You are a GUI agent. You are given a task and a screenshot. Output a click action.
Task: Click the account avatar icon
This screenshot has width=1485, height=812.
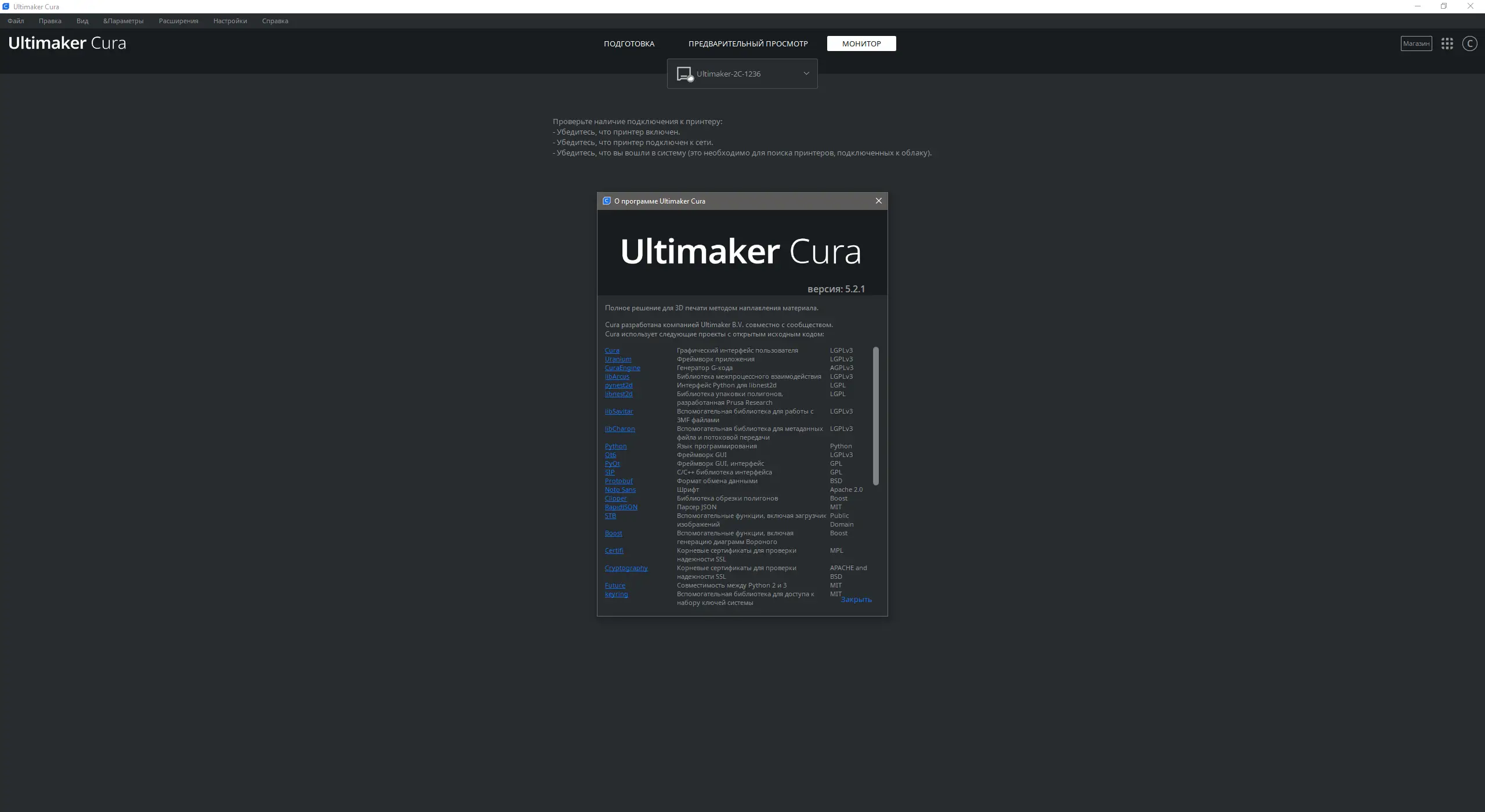(1469, 43)
